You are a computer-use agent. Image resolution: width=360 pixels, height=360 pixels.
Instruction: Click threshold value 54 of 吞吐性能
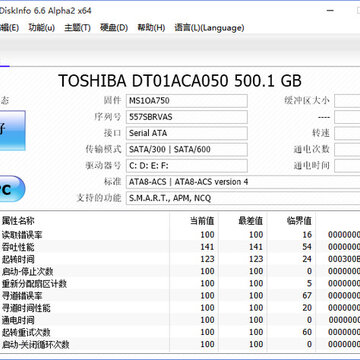(x=307, y=247)
